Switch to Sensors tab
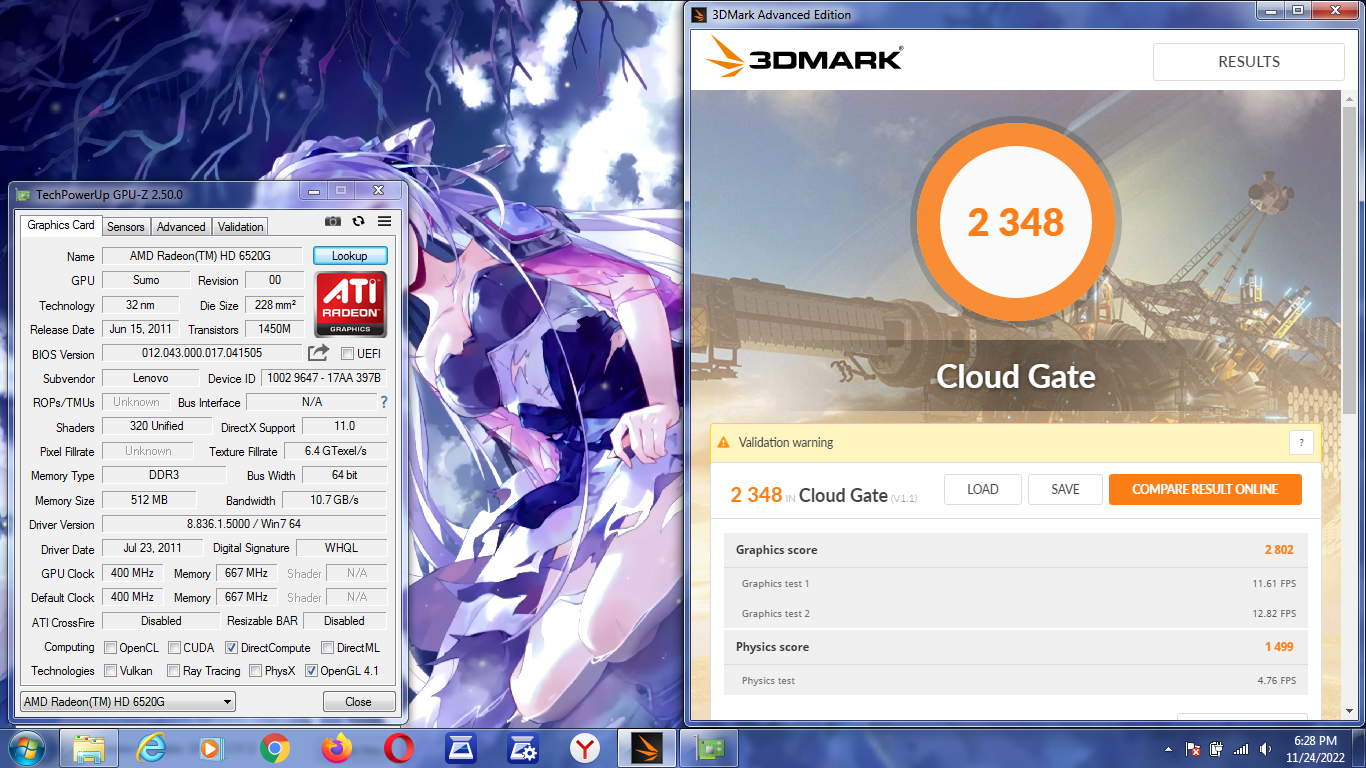 click(x=126, y=227)
